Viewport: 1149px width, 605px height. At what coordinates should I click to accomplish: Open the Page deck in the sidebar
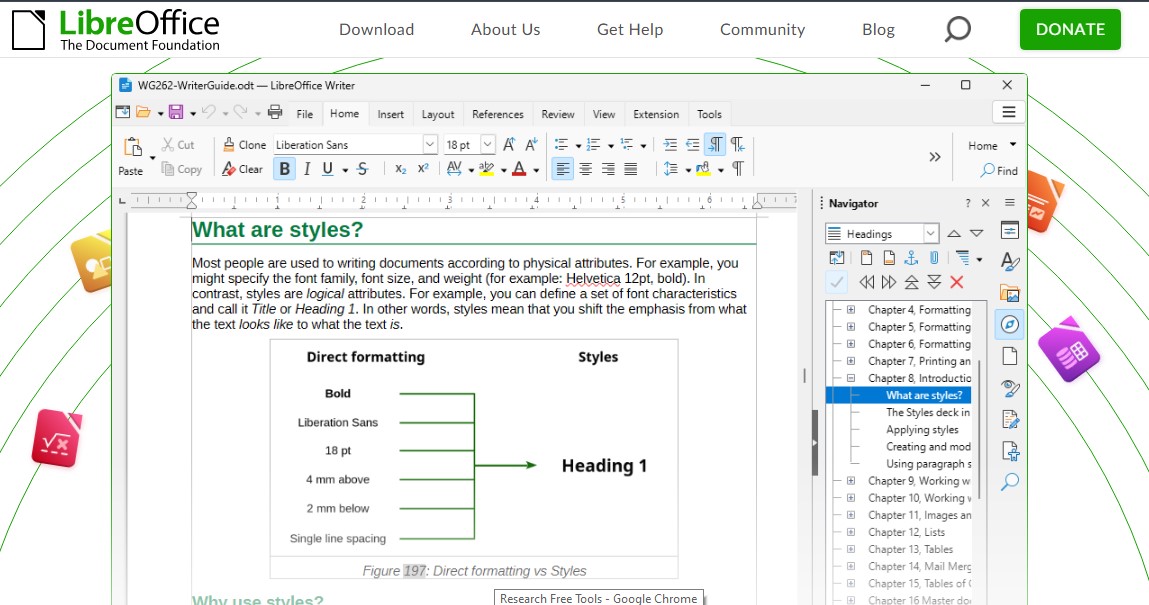tap(1009, 356)
